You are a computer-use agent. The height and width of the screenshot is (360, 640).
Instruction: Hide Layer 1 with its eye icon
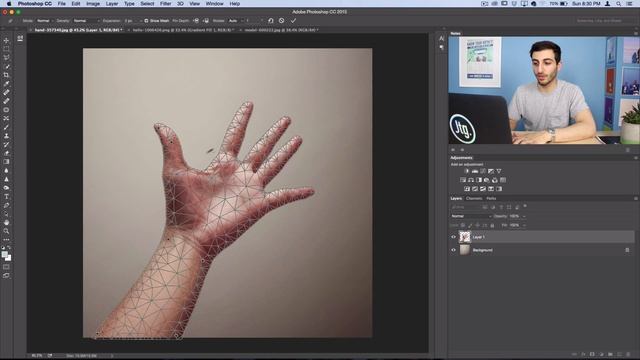[x=453, y=237]
